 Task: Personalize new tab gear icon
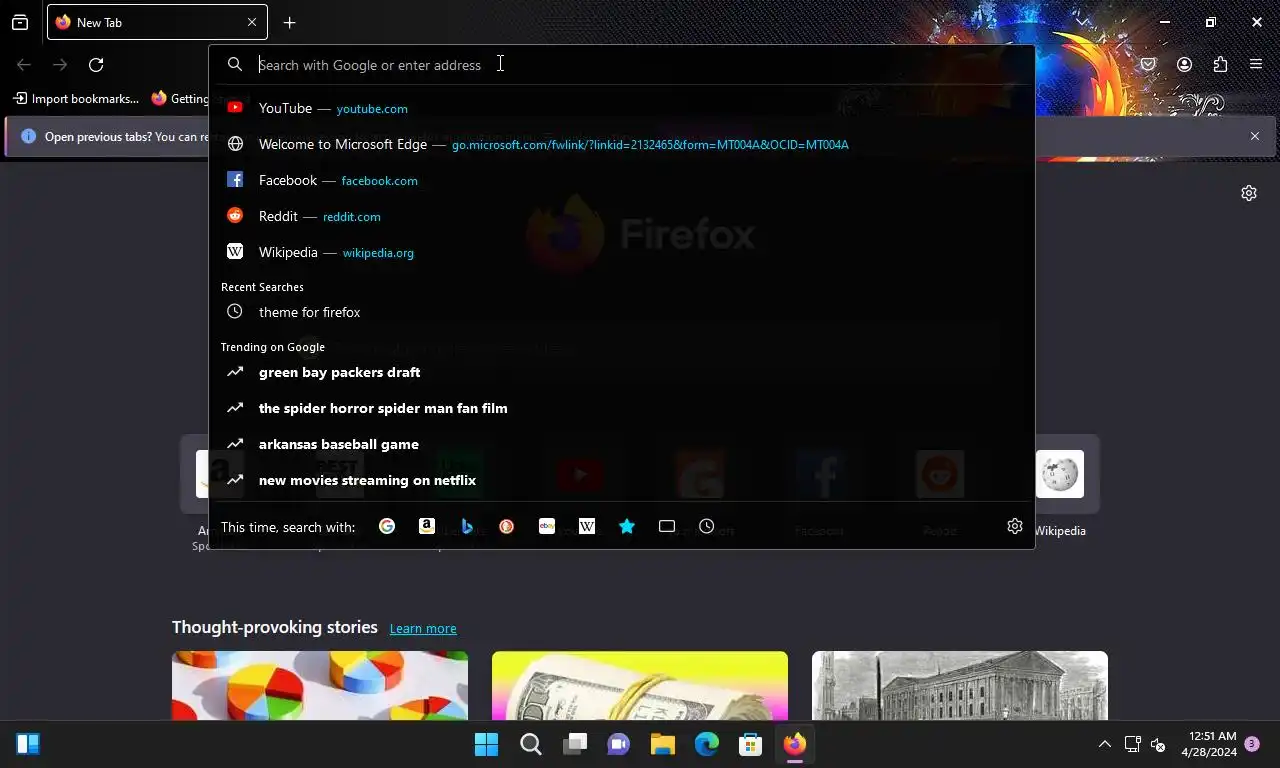[x=1249, y=193]
